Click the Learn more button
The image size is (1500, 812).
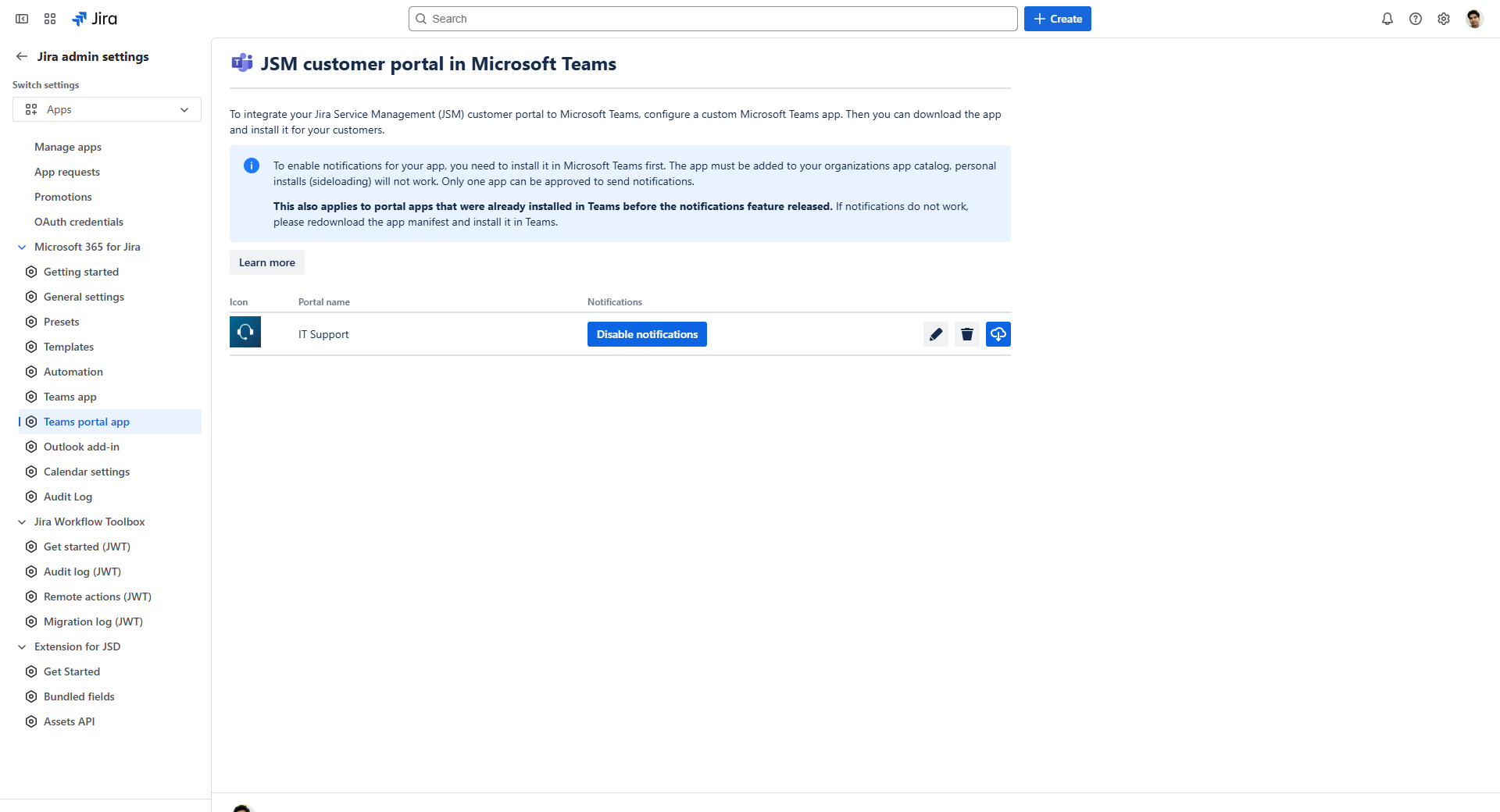click(267, 262)
